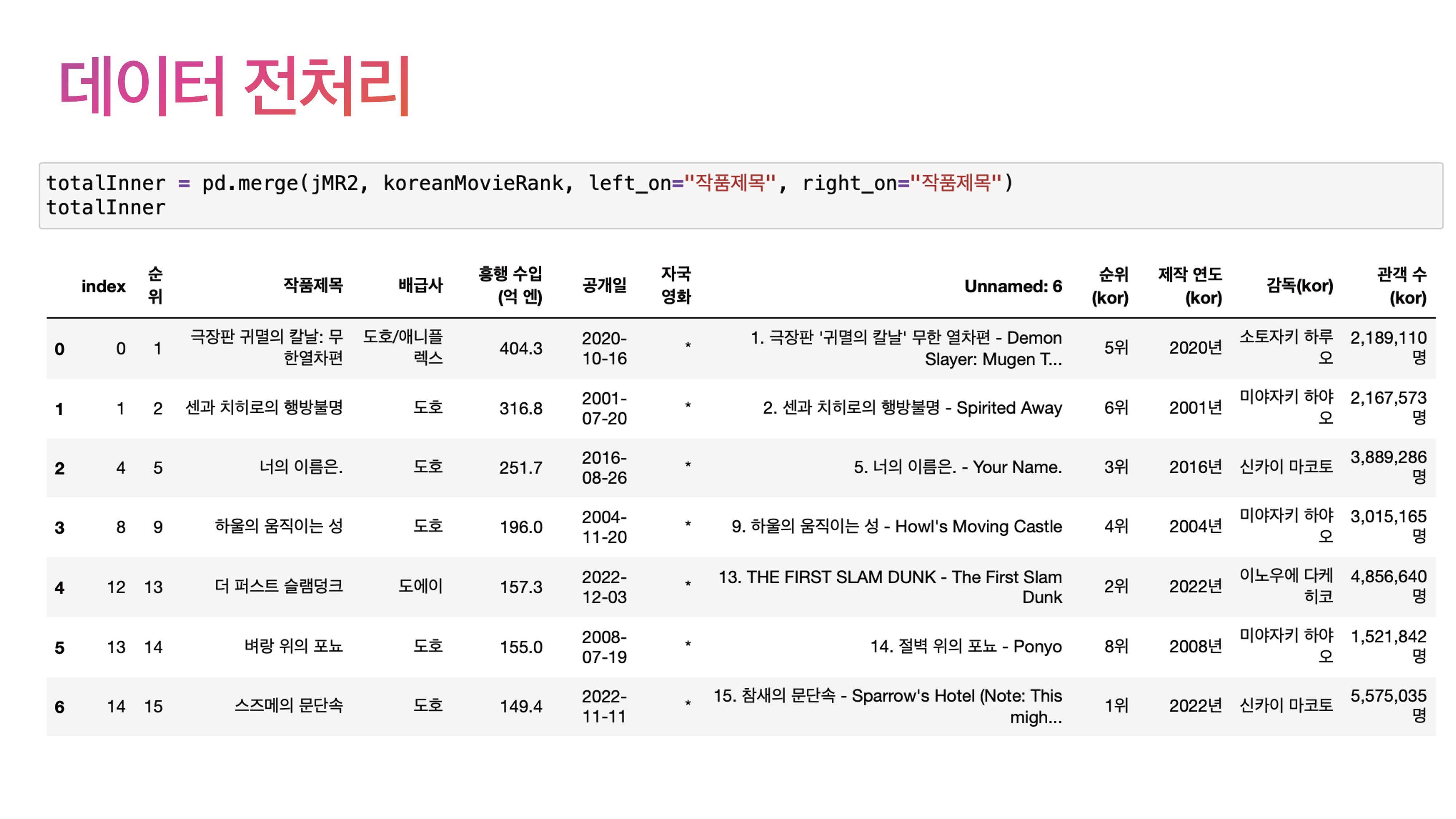Select the 센과 치히로의 행방불명 title cell
This screenshot has width=1456, height=819.
264,408
